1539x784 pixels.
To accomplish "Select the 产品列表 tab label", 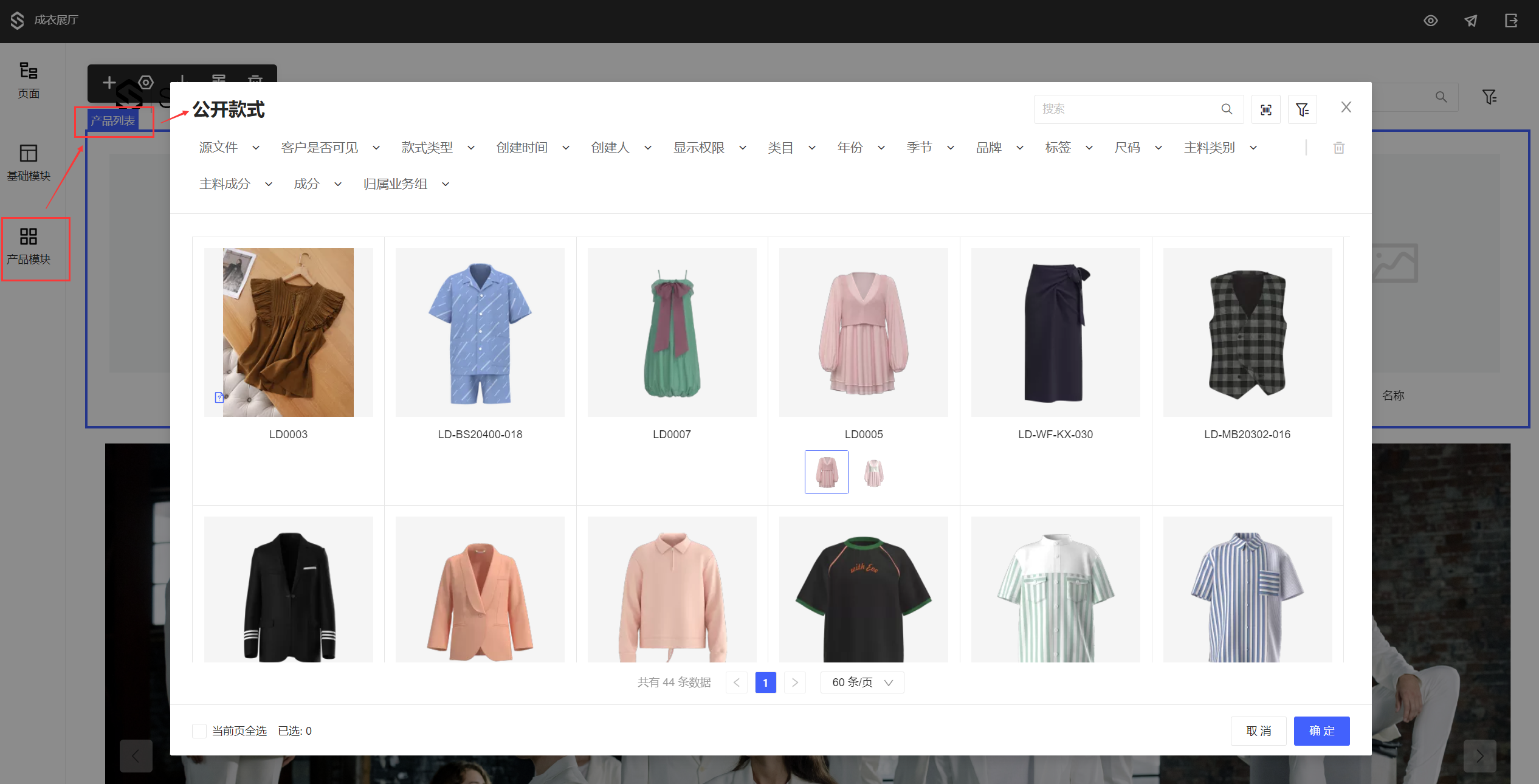I will [x=113, y=120].
